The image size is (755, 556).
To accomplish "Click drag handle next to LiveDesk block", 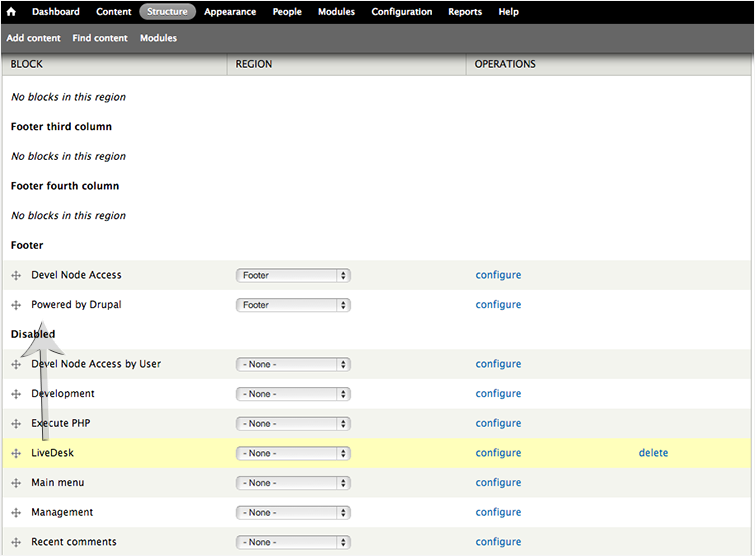I will point(16,454).
